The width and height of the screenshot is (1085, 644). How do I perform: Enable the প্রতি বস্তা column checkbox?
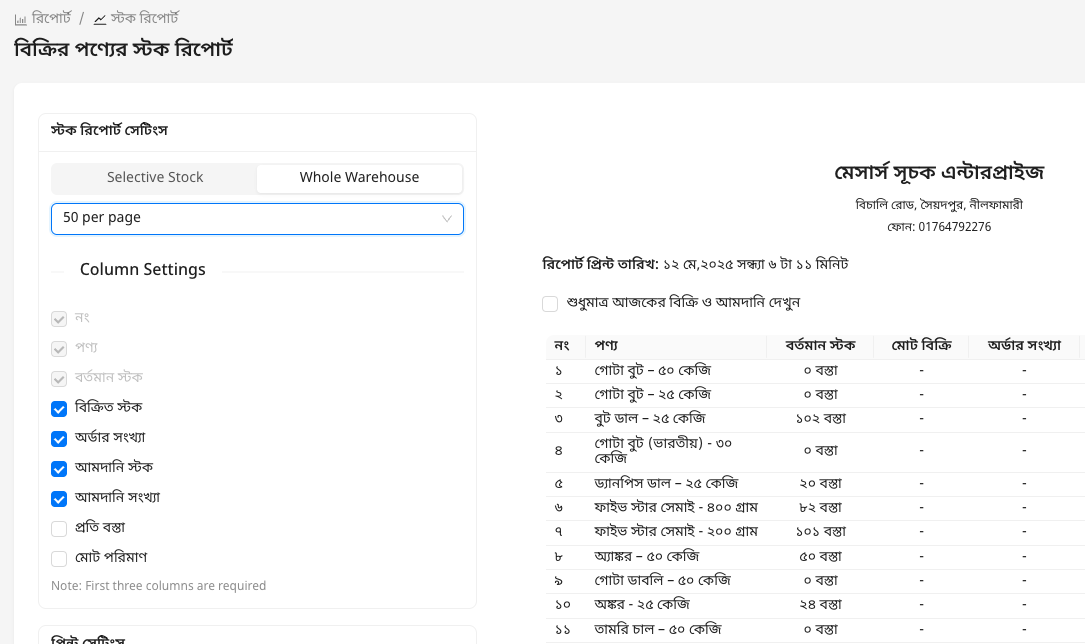point(59,528)
